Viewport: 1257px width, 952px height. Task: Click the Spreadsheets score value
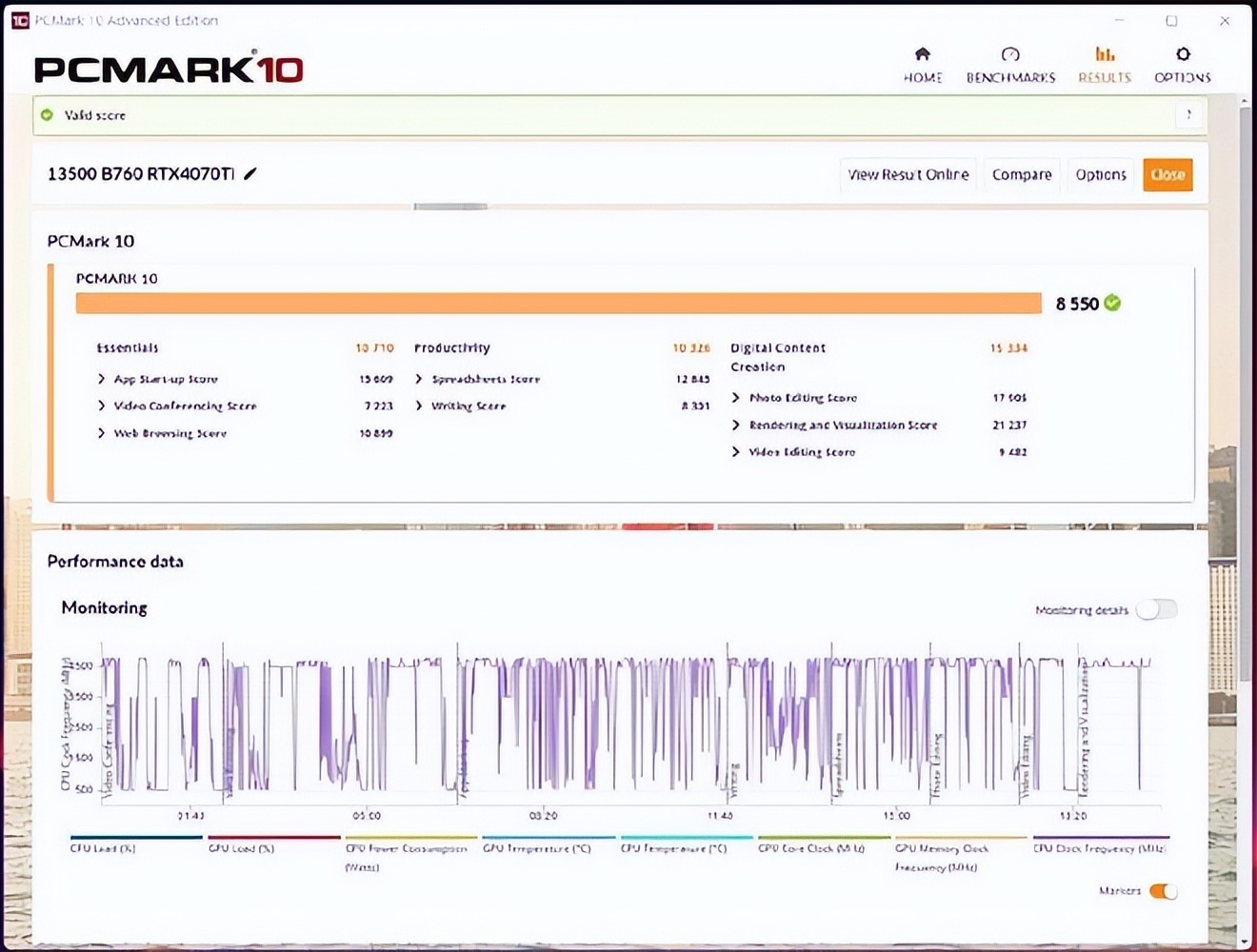(x=693, y=379)
